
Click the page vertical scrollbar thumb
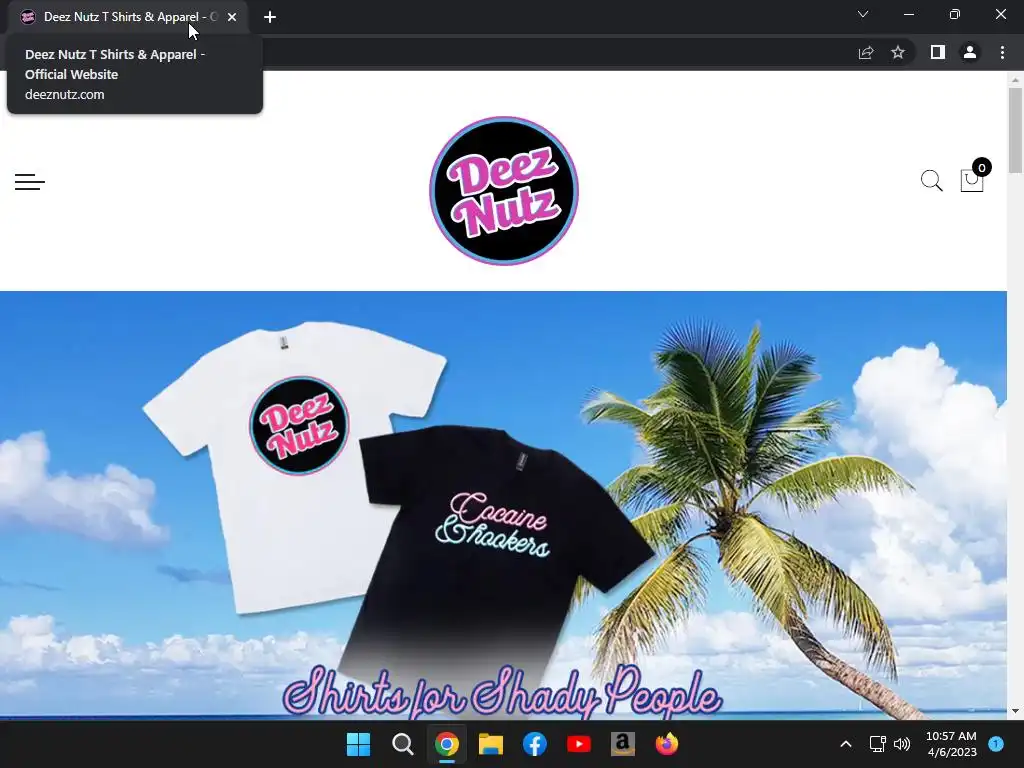coord(1015,130)
